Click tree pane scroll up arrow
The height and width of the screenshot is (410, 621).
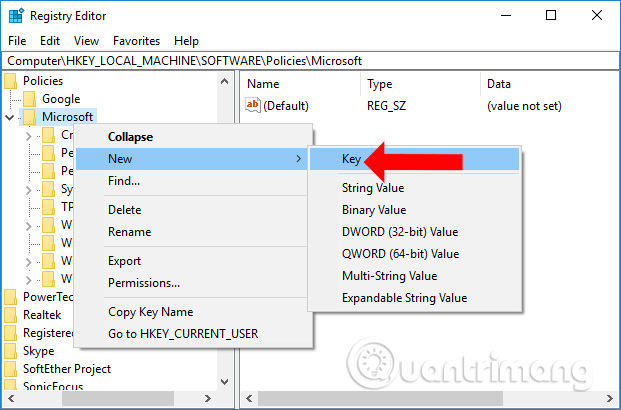point(225,82)
